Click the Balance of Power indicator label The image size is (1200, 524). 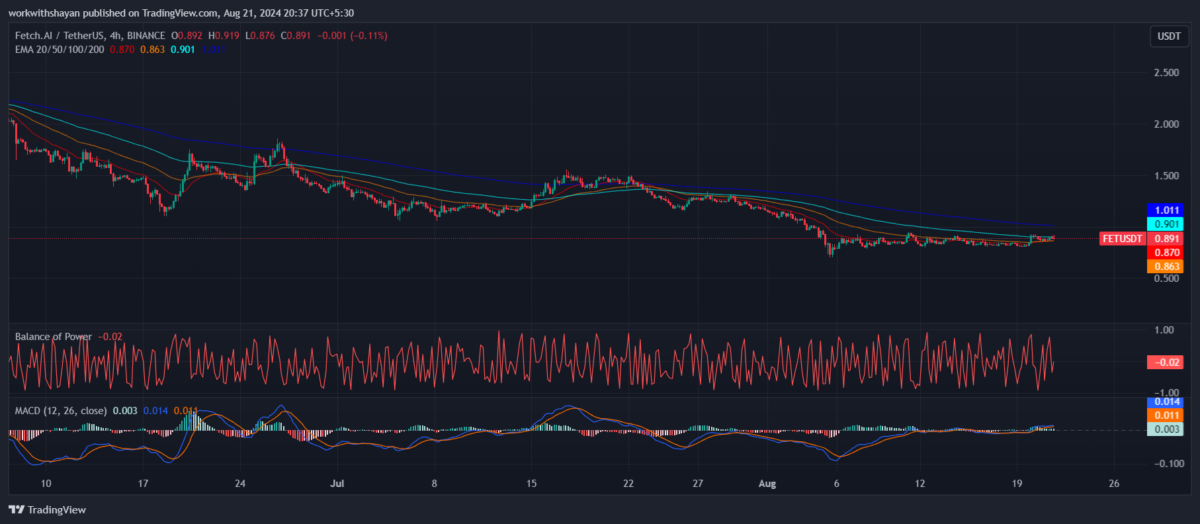coord(53,337)
